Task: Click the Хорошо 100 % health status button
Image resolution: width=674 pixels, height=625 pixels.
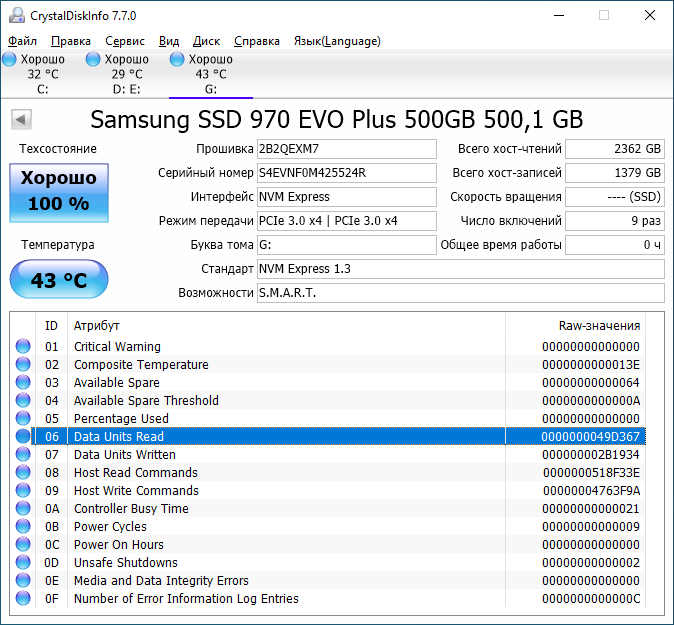Action: [59, 191]
